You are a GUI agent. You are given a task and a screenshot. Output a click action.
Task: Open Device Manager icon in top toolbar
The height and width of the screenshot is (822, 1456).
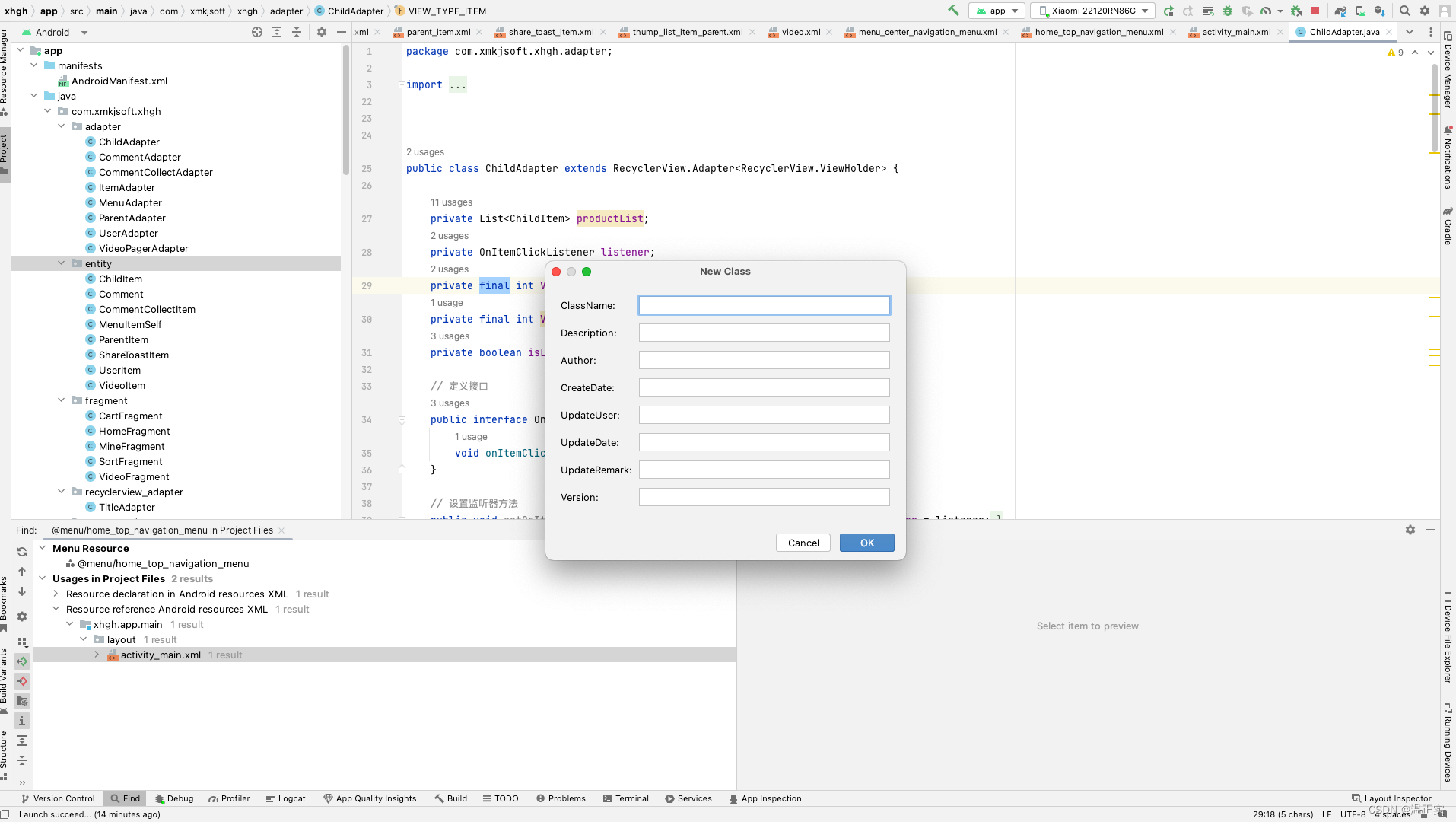[x=1360, y=11]
